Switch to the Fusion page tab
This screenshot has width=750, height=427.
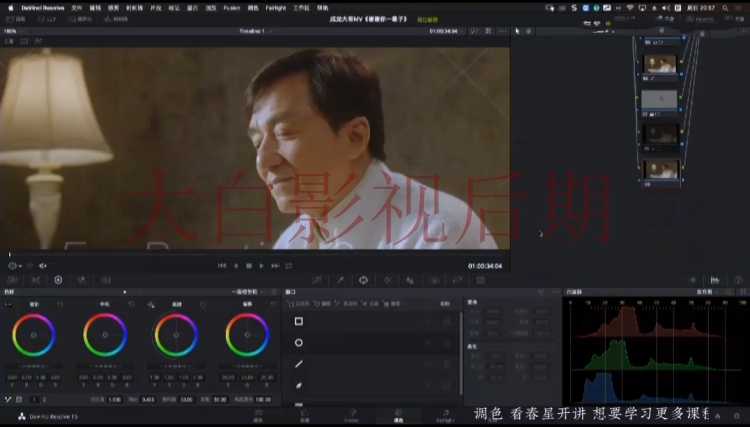tap(352, 416)
